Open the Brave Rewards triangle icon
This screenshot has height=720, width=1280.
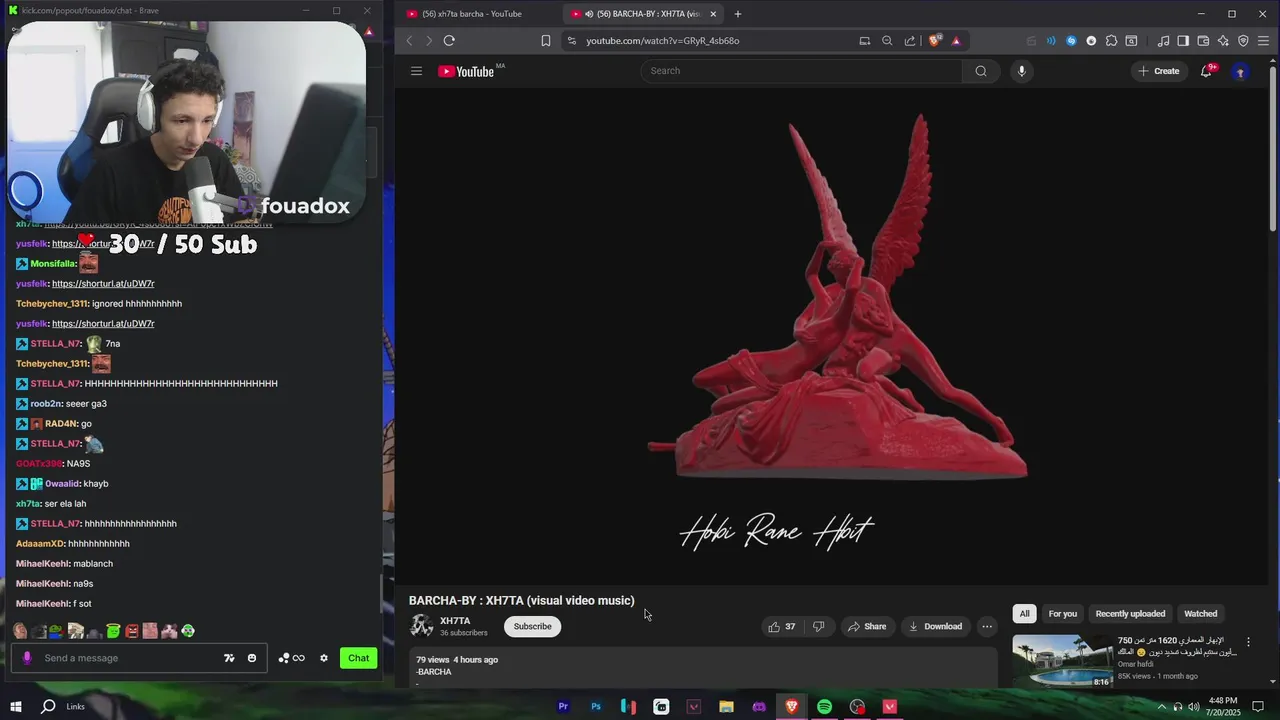(956, 41)
